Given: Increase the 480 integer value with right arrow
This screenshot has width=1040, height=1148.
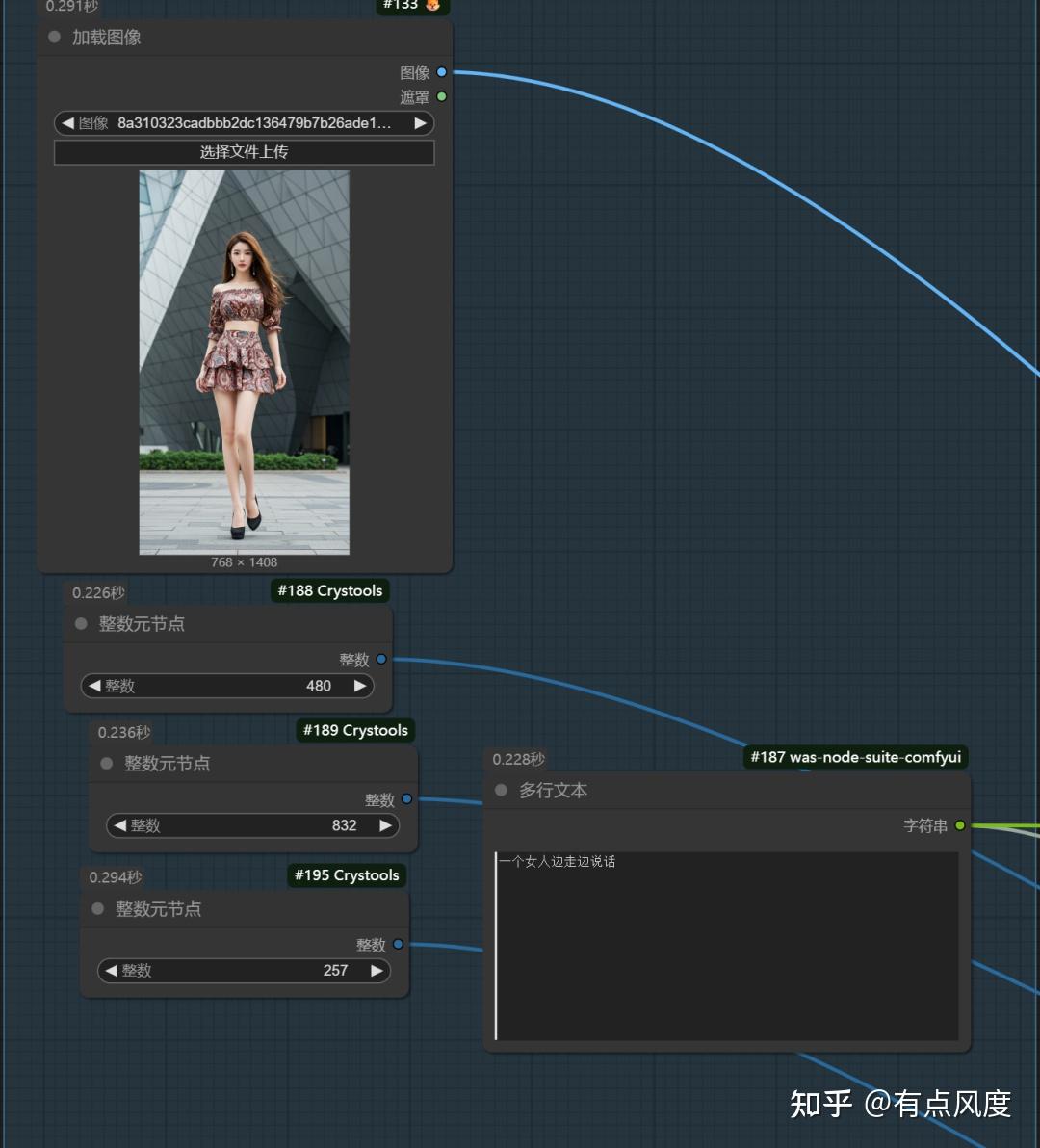Looking at the screenshot, I should 359,686.
